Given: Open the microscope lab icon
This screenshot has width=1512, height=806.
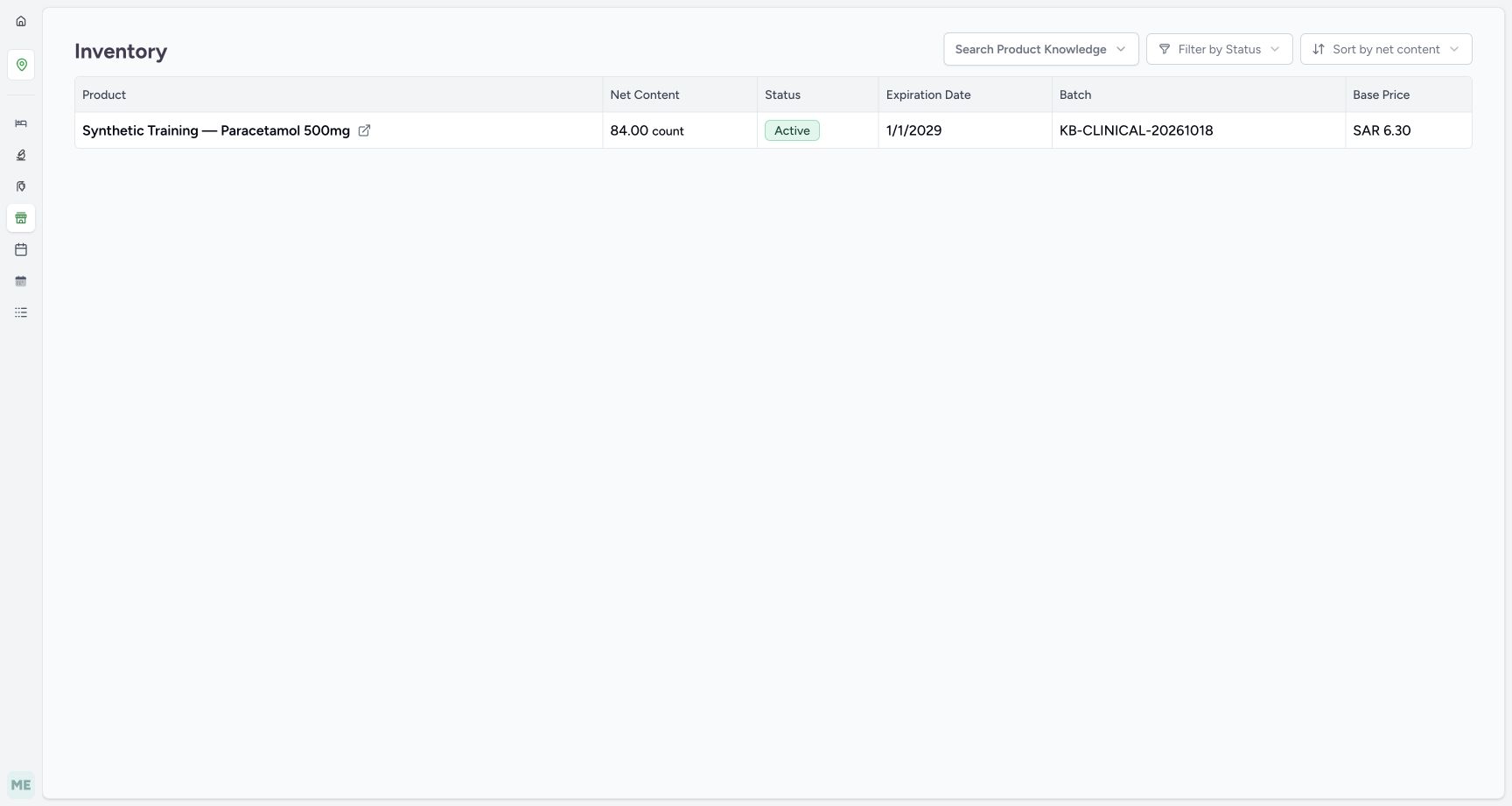Looking at the screenshot, I should click(21, 155).
